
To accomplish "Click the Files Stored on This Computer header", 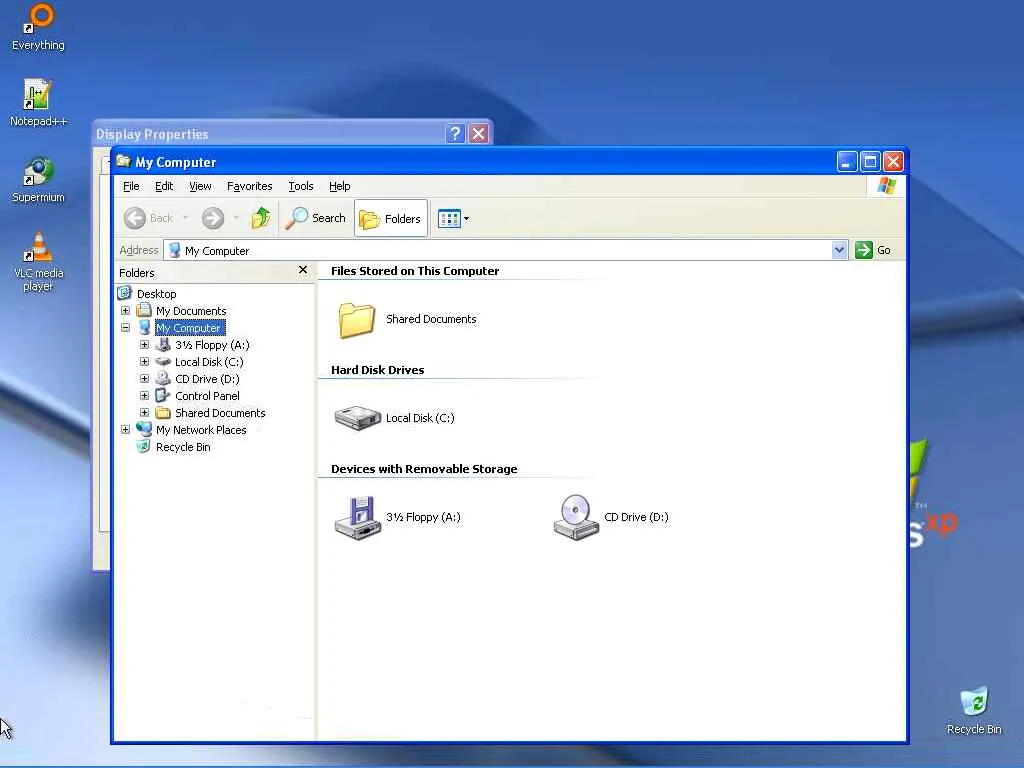I will pos(415,271).
